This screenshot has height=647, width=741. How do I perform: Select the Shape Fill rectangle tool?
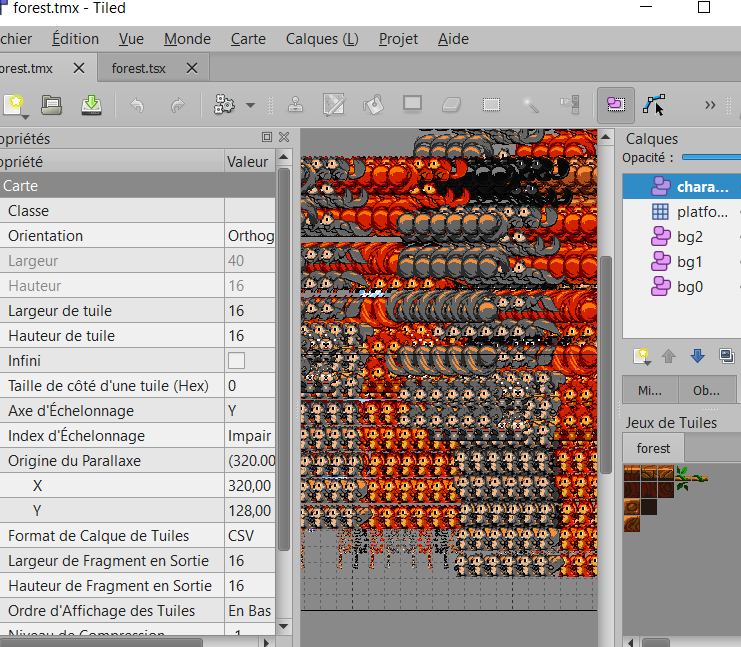coord(413,104)
